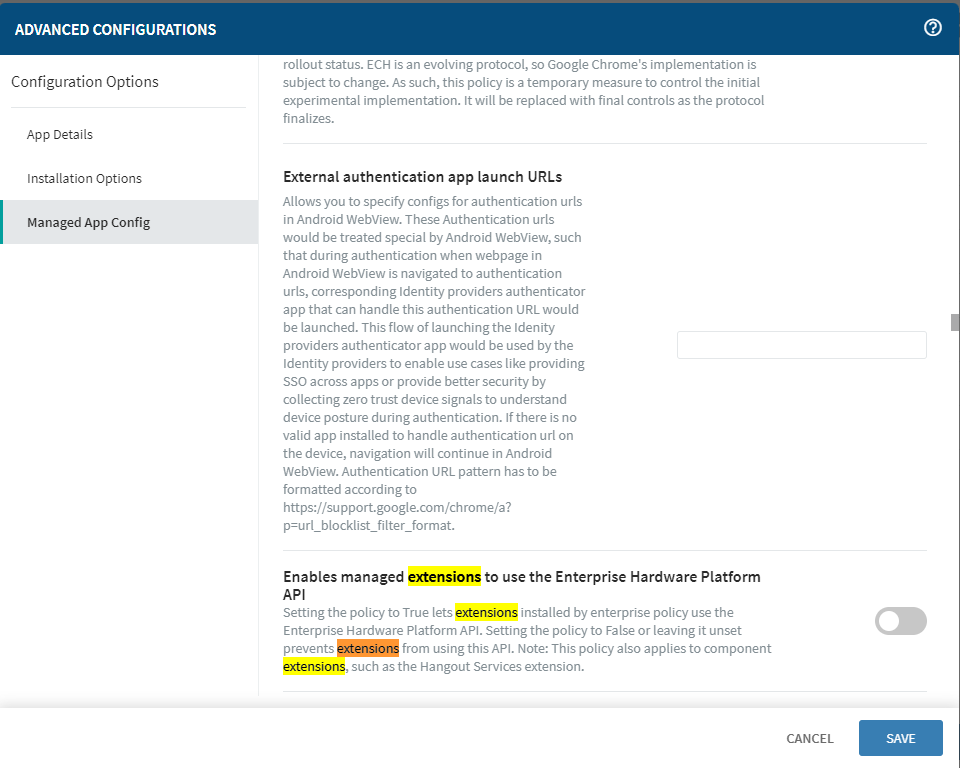This screenshot has width=960, height=768.
Task: Select Installation Options in the sidebar
Action: [84, 179]
